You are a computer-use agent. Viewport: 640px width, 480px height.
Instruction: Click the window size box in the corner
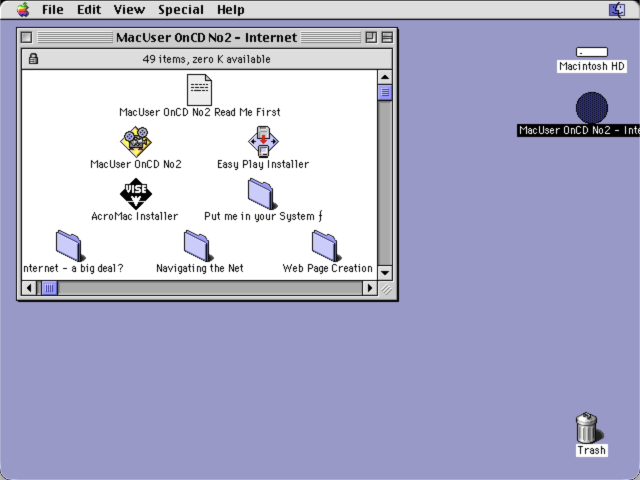(386, 289)
